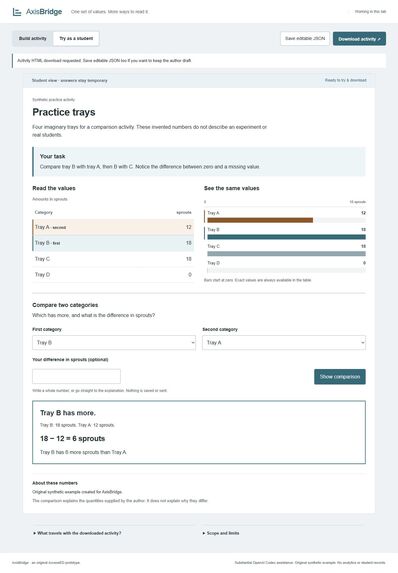Select the Try as a student tab
Image resolution: width=398 pixels, height=573 pixels.
coord(76,38)
